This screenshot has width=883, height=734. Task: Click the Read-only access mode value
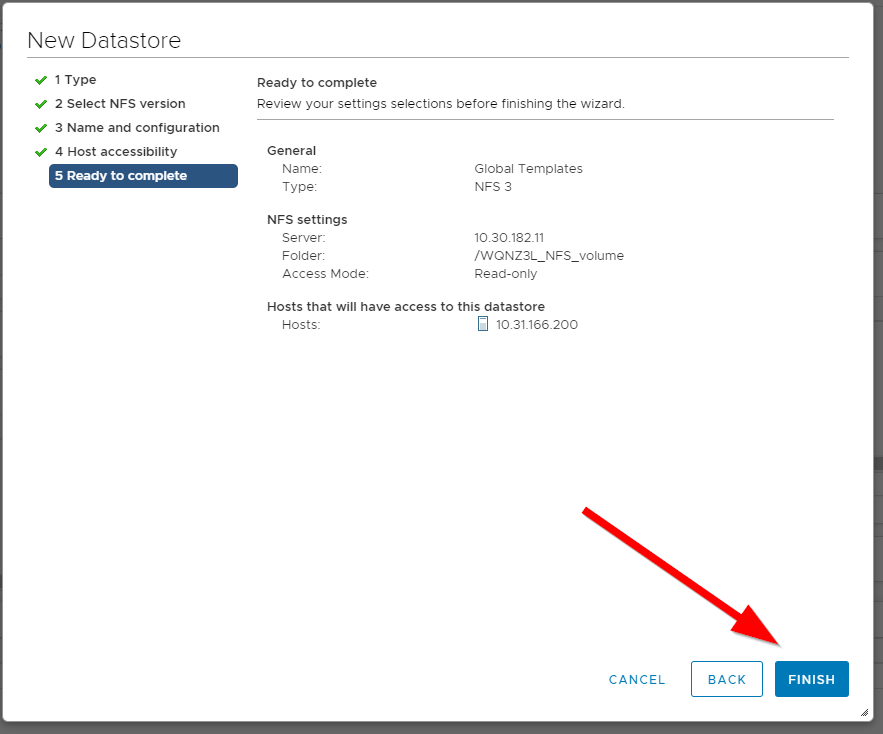click(505, 274)
